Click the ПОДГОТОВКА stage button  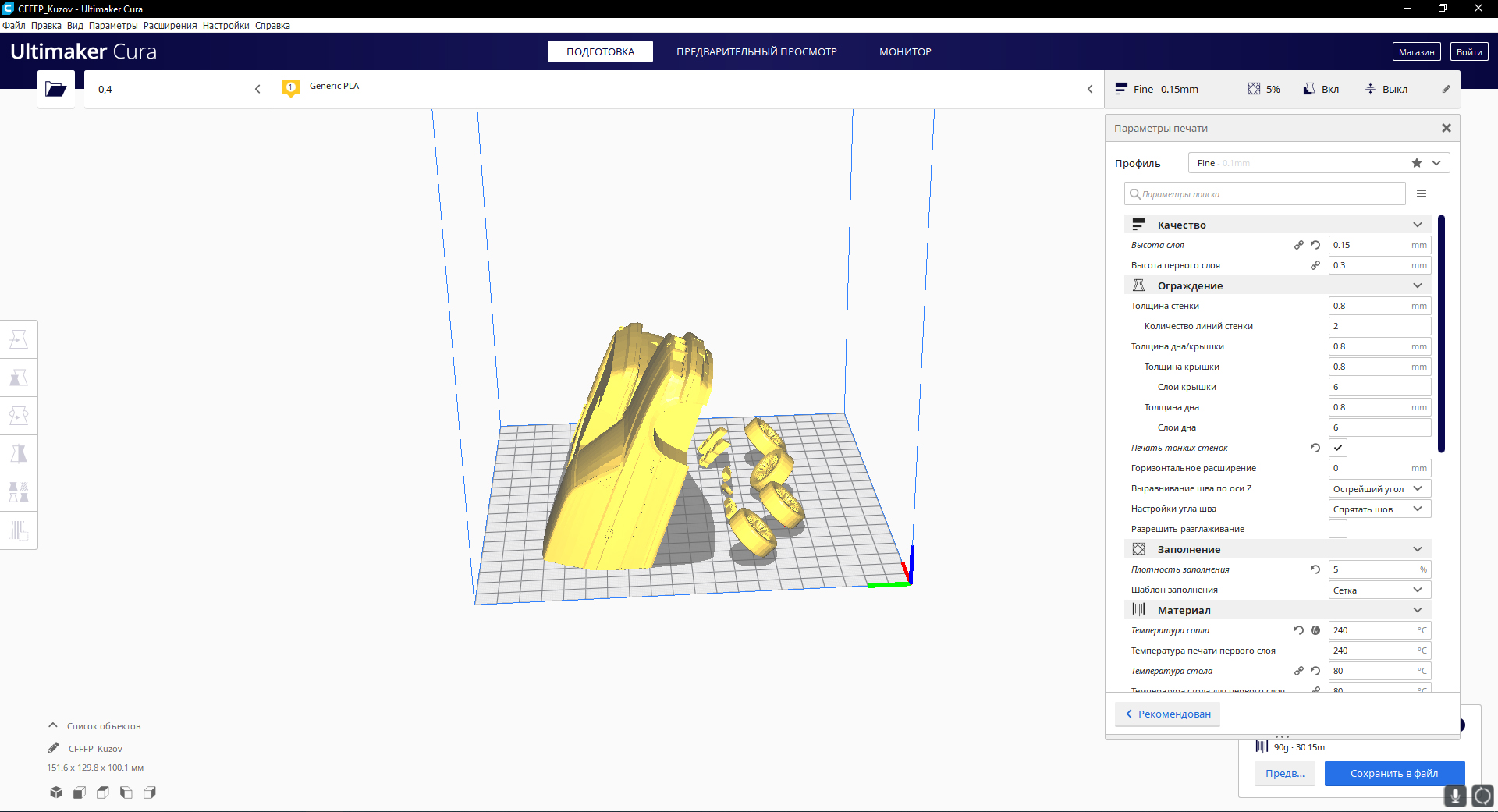pos(600,51)
